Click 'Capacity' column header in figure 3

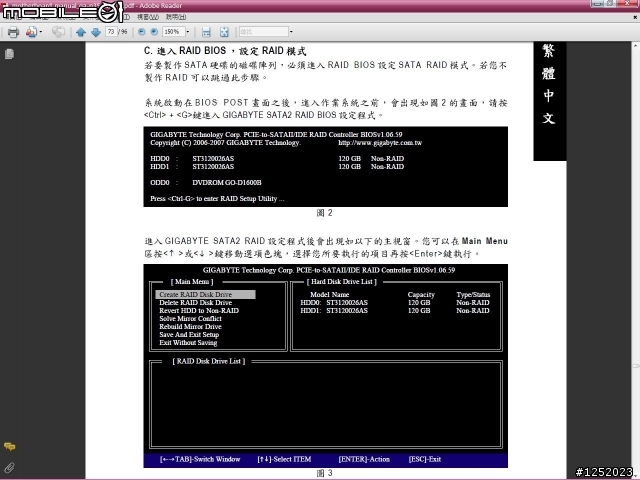coord(421,294)
